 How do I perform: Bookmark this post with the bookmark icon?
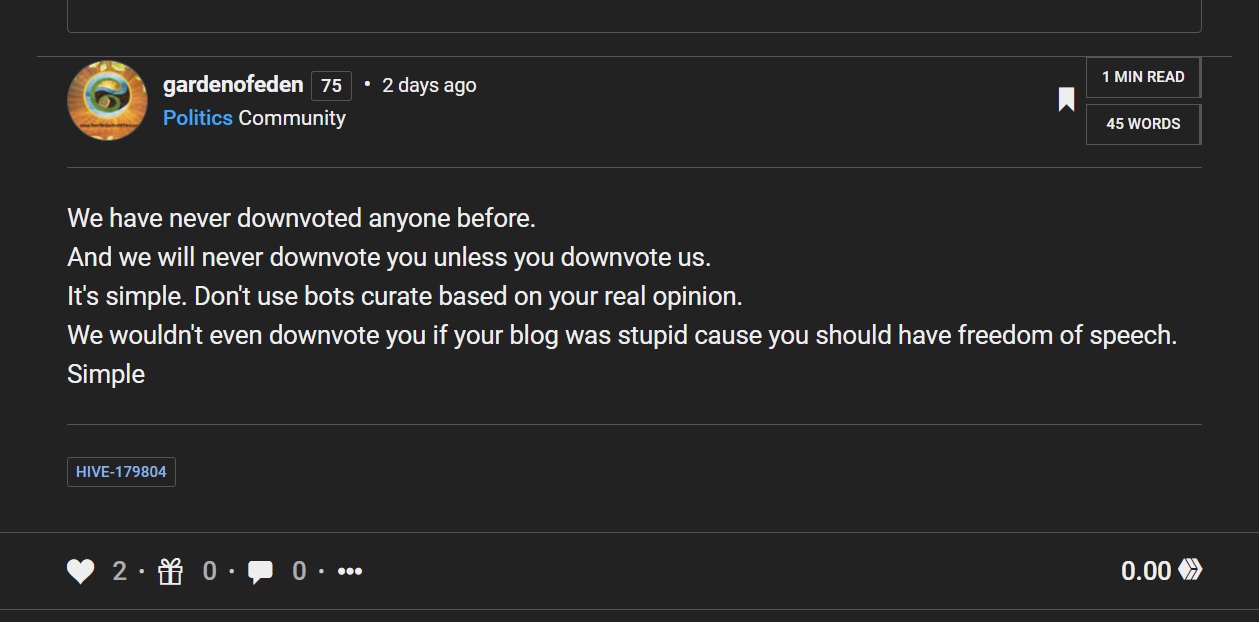pyautogui.click(x=1066, y=100)
